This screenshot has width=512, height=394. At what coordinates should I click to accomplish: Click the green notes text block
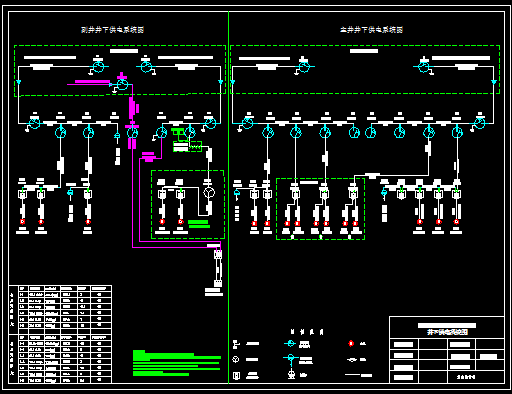point(177,363)
